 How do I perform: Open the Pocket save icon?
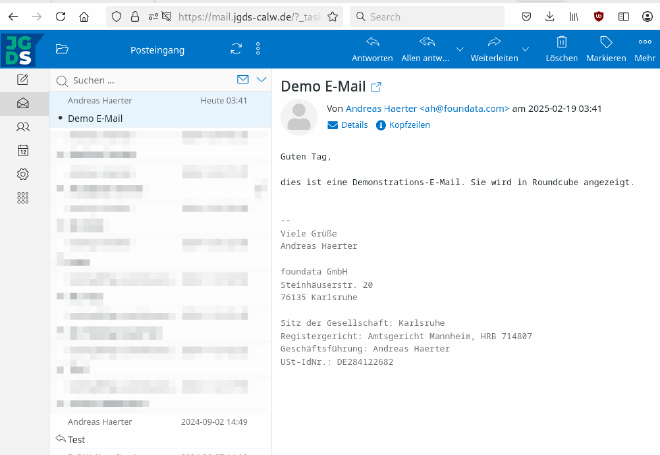point(526,17)
